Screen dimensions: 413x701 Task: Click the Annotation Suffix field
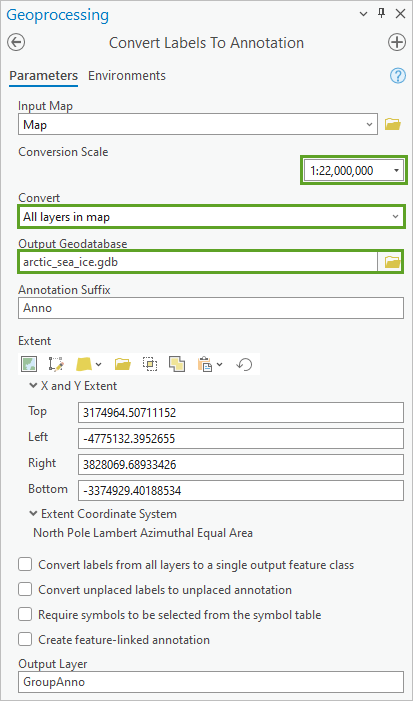pos(211,308)
